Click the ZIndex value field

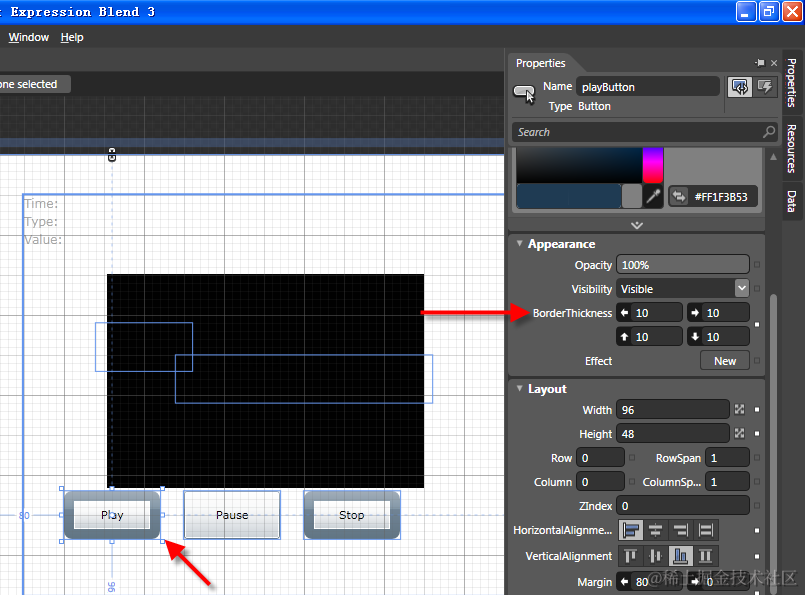pos(682,506)
